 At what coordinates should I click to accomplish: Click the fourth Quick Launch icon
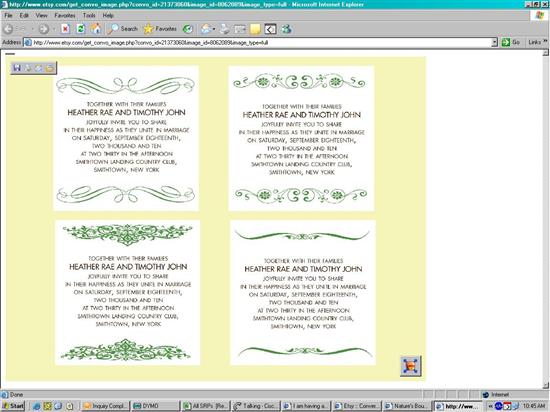click(x=70, y=406)
